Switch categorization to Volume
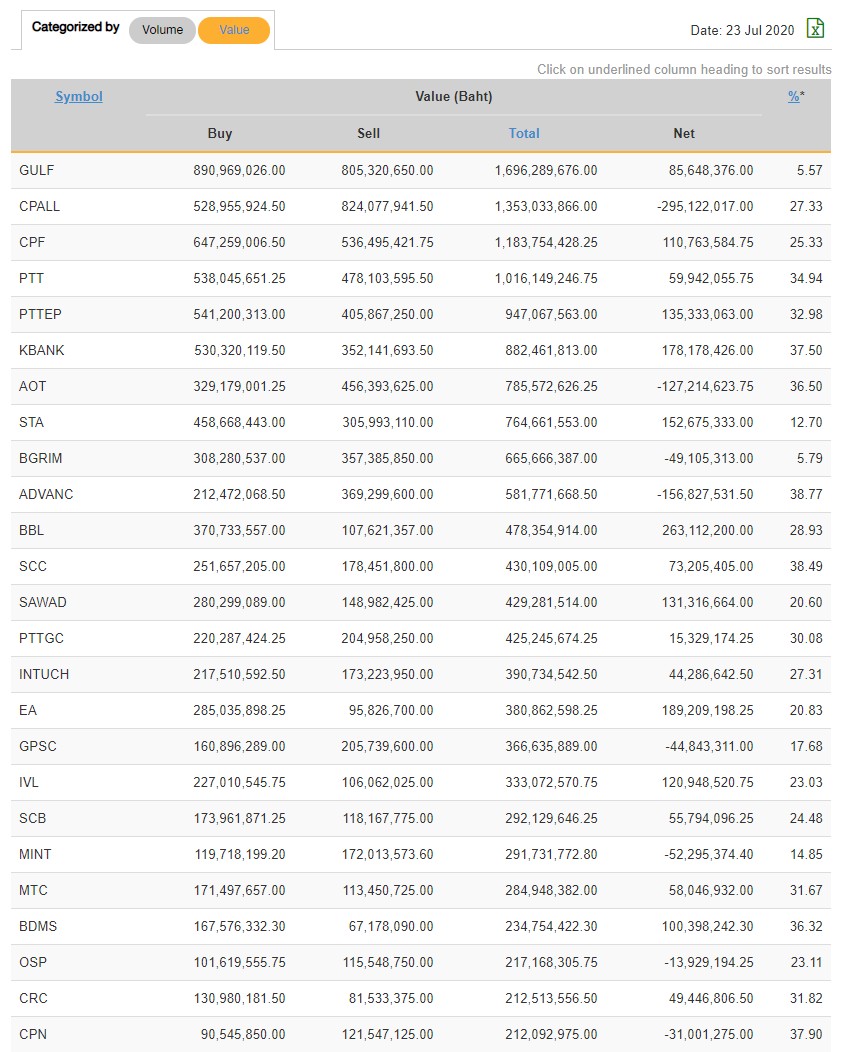 coord(162,30)
